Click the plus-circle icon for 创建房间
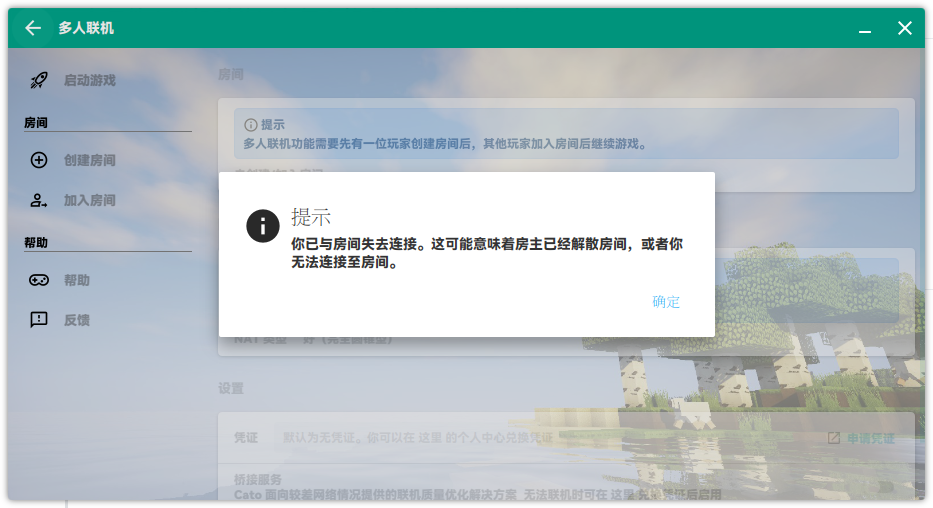This screenshot has height=508, width=933. click(x=39, y=160)
